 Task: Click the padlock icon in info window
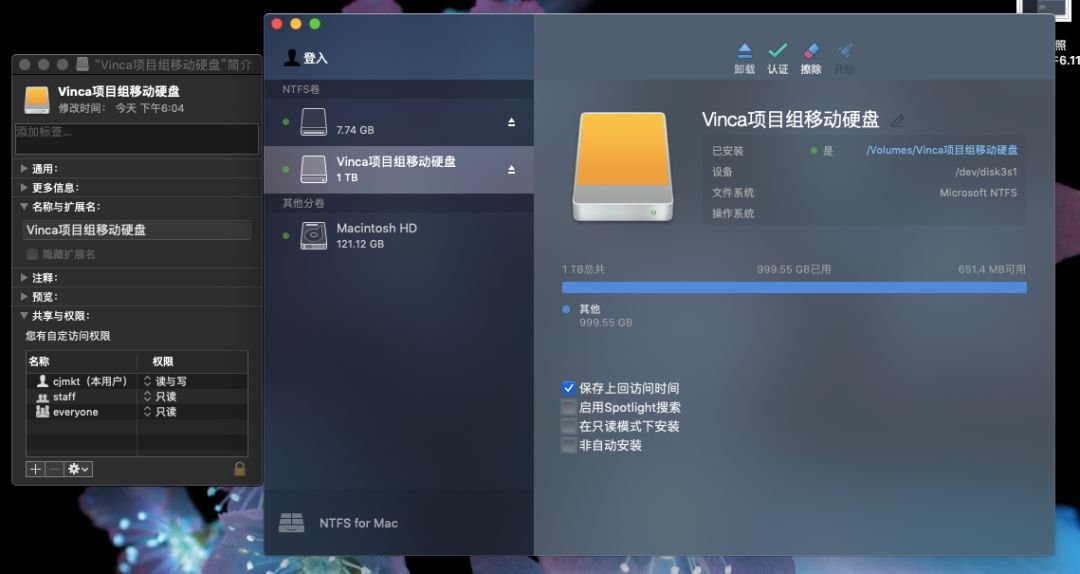pyautogui.click(x=240, y=469)
